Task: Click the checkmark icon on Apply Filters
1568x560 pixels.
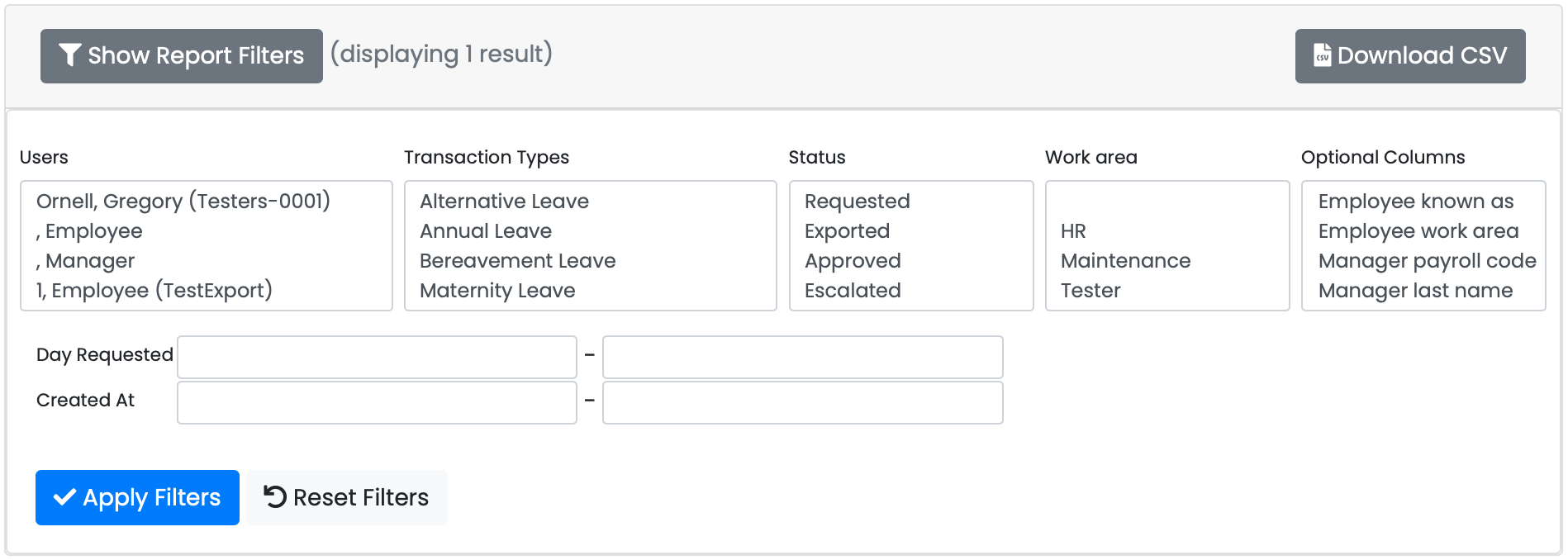Action: pyautogui.click(x=64, y=497)
